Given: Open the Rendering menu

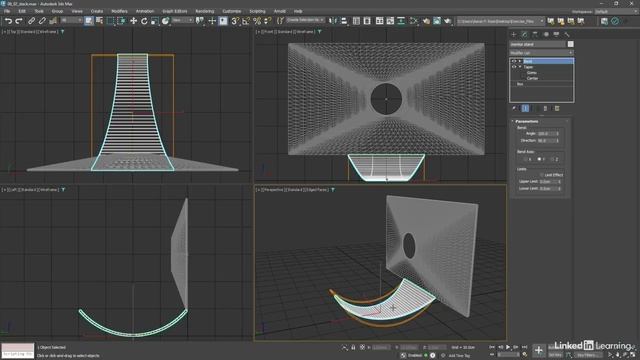Looking at the screenshot, I should click(x=204, y=11).
